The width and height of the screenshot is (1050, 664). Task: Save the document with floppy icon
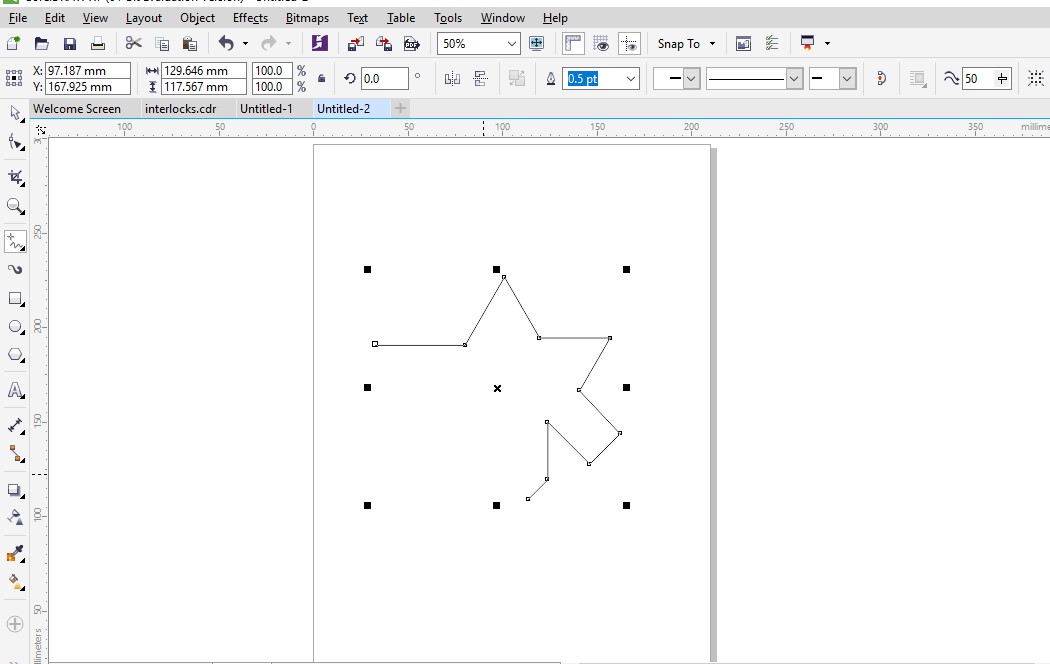point(70,44)
